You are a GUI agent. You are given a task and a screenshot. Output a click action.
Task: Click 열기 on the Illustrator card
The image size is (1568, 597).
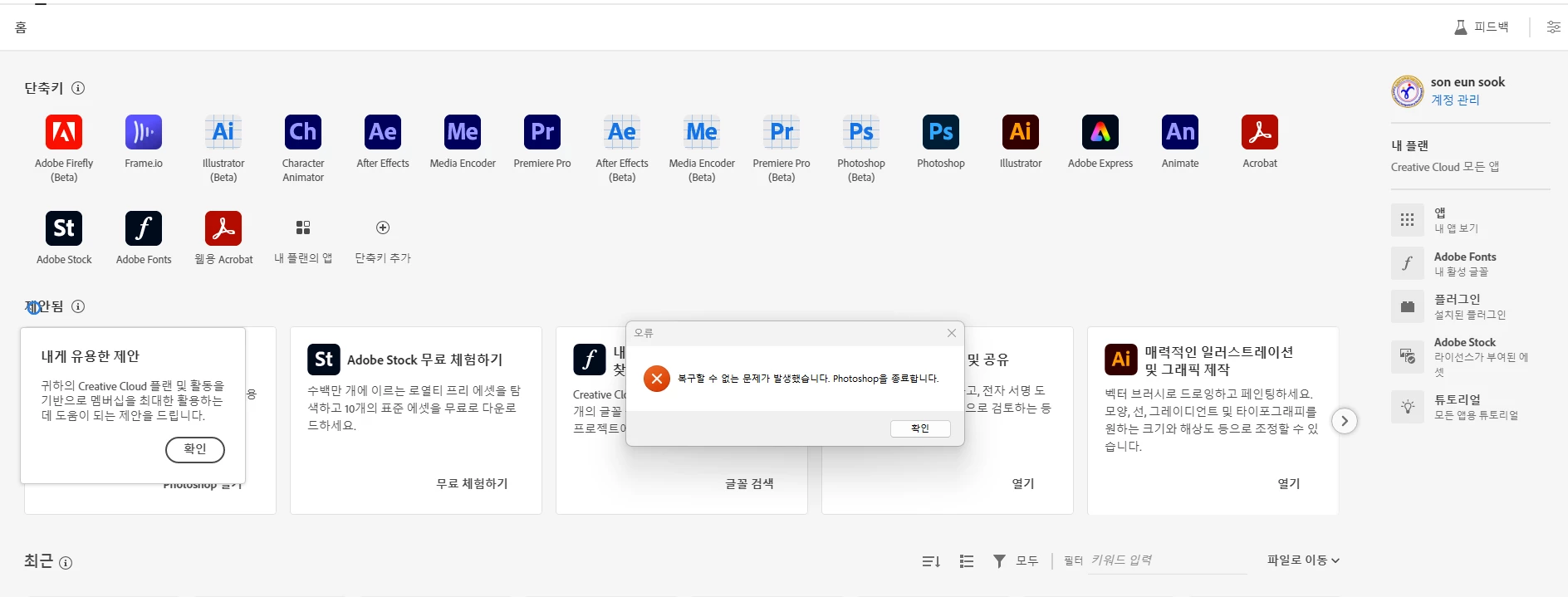pyautogui.click(x=1289, y=483)
